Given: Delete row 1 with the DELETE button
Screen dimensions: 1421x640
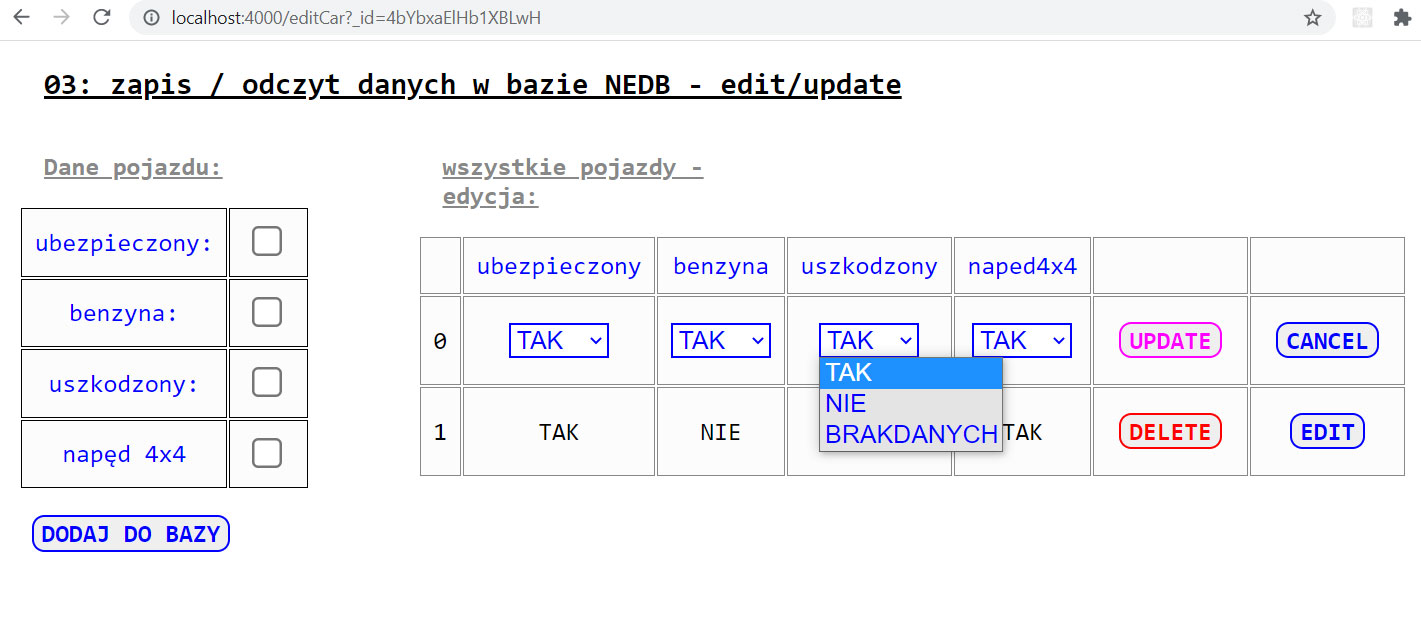Looking at the screenshot, I should click(x=1170, y=432).
